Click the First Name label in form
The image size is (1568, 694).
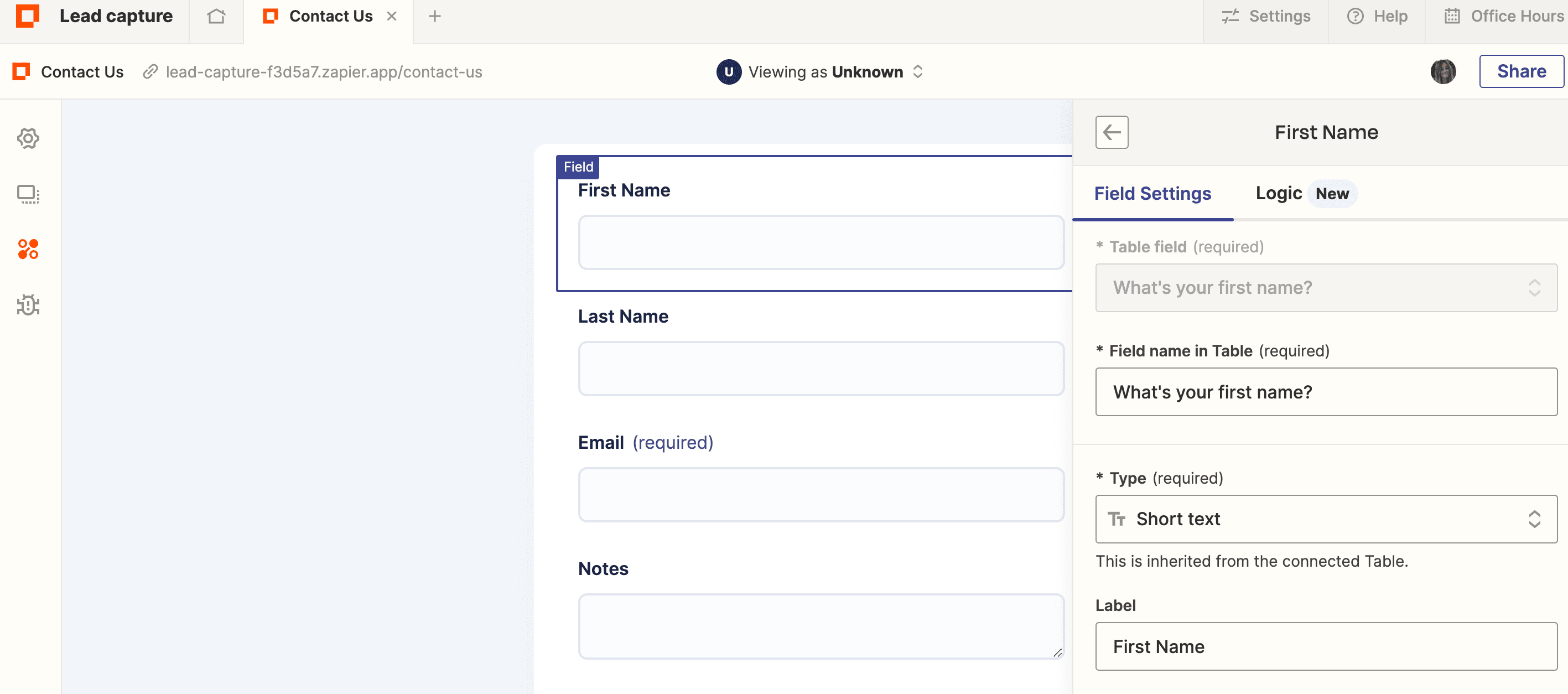tap(624, 190)
